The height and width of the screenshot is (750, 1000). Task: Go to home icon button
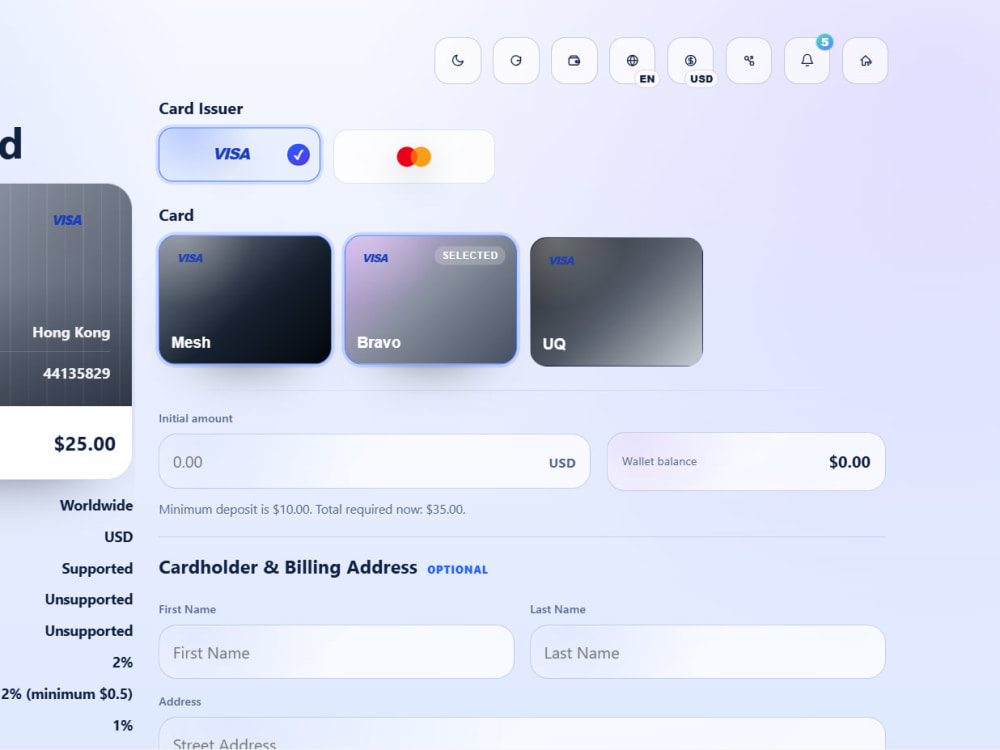pos(865,61)
